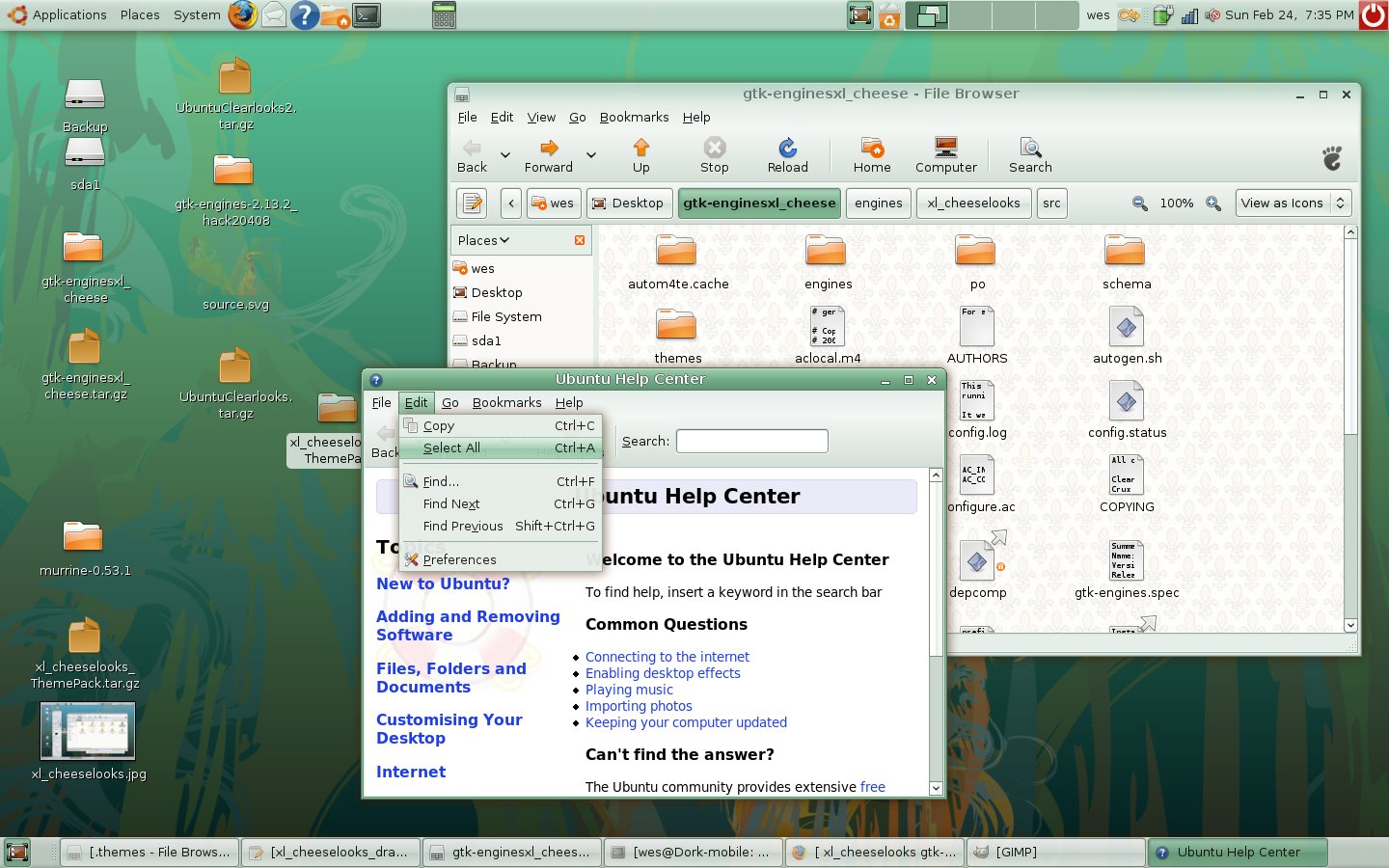Screen dimensions: 1389x868
Task: Open Computer from File Browser toolbar
Action: tap(945, 155)
